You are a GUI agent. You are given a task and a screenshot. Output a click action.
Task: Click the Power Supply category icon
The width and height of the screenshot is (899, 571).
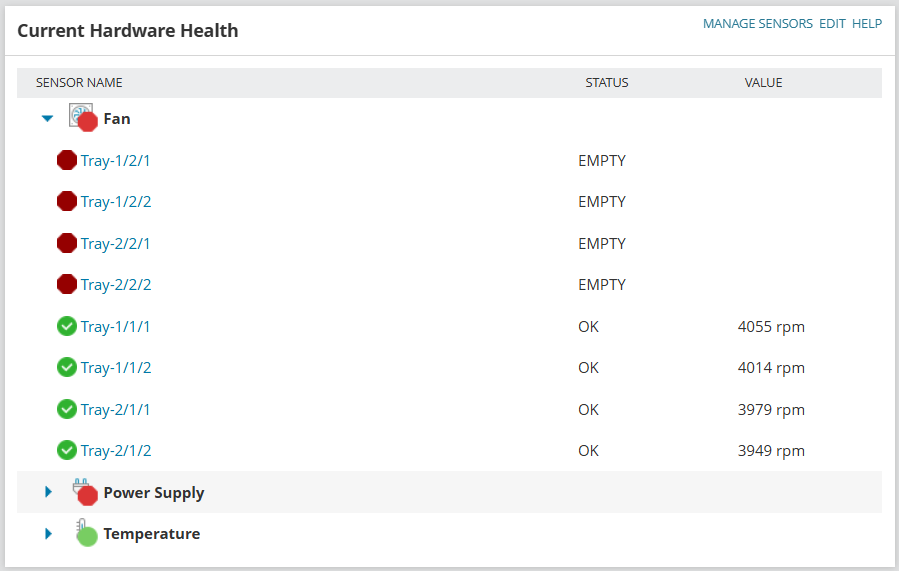(x=83, y=492)
